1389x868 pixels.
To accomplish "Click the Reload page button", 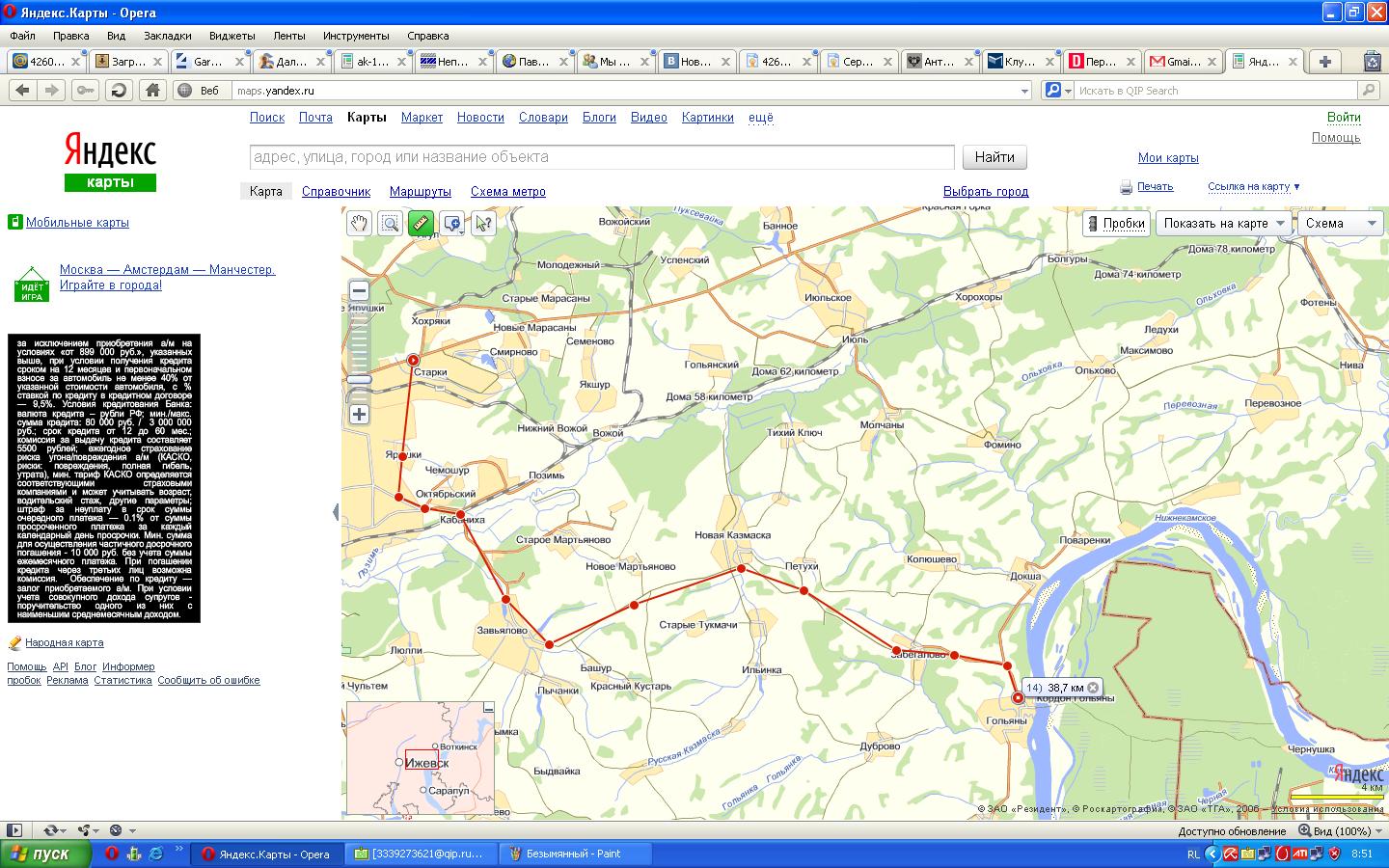I will (x=119, y=90).
